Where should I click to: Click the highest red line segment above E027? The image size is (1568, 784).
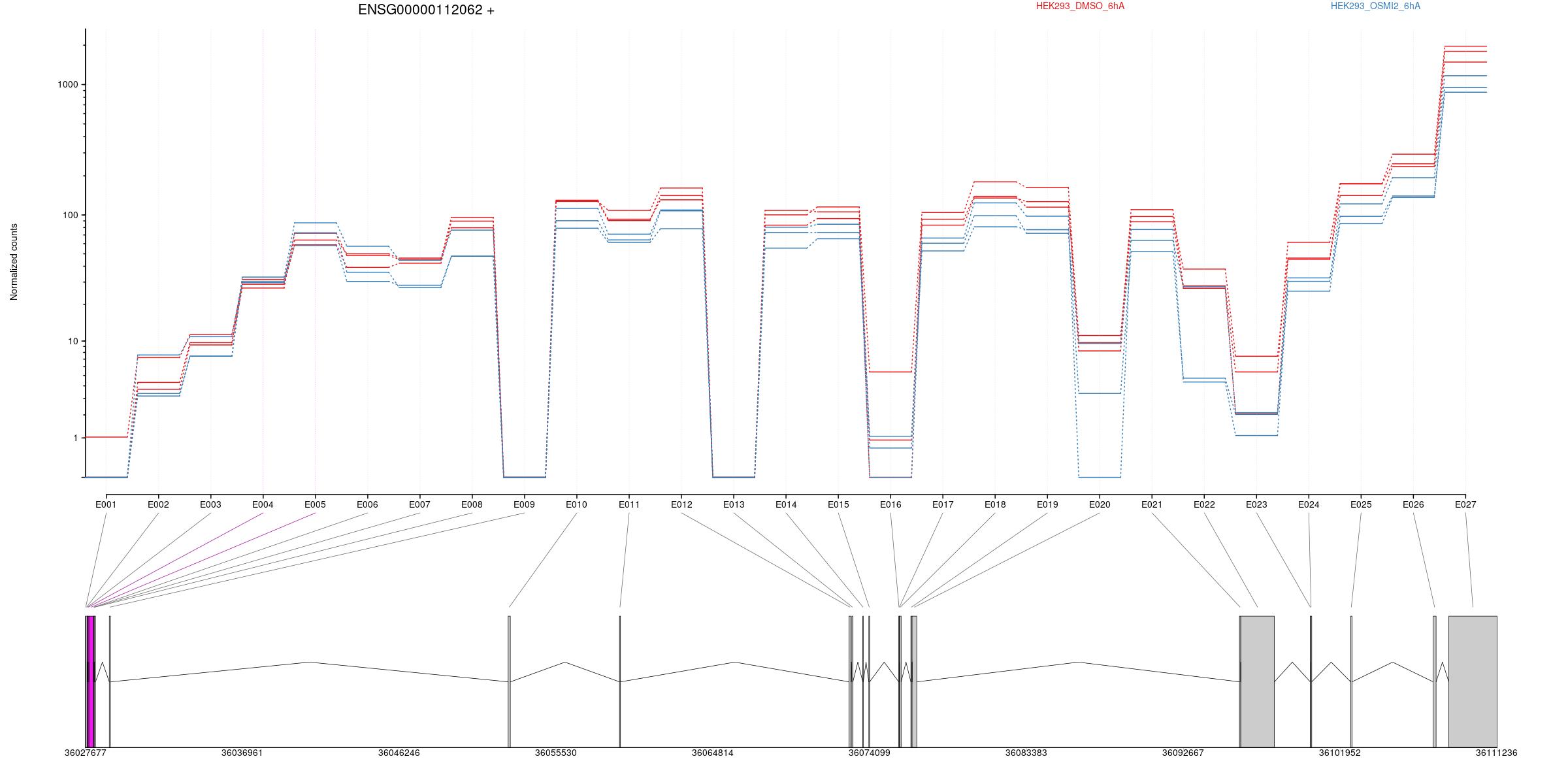(1465, 46)
